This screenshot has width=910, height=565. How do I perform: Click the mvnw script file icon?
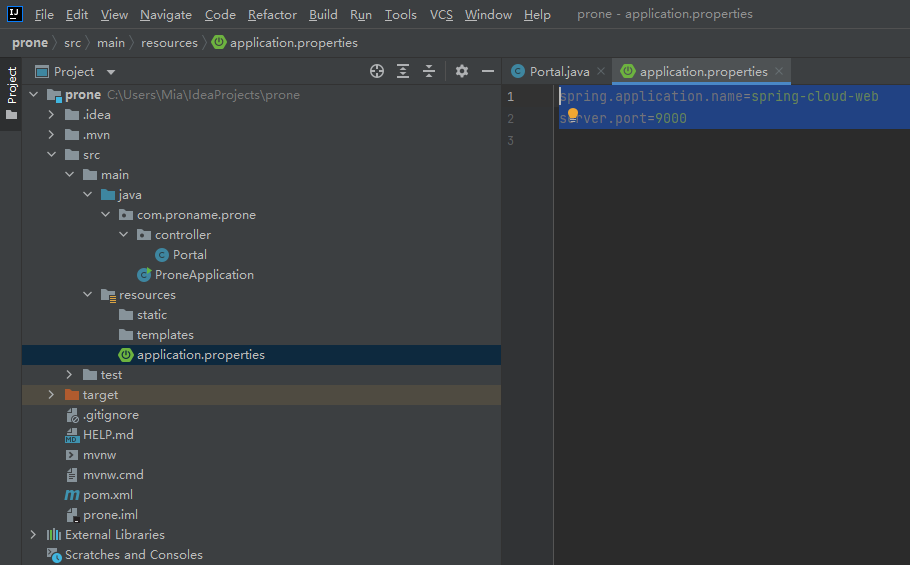click(71, 455)
